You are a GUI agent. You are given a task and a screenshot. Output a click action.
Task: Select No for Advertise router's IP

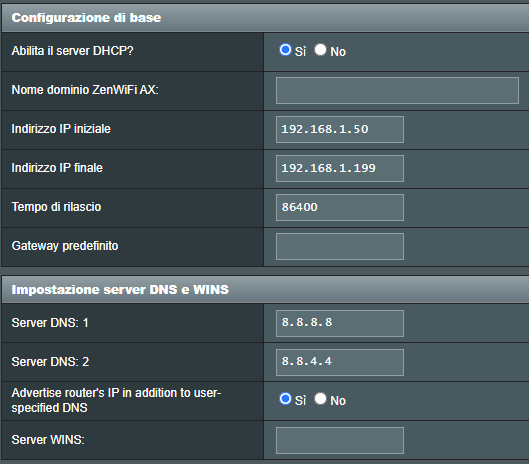tap(320, 399)
